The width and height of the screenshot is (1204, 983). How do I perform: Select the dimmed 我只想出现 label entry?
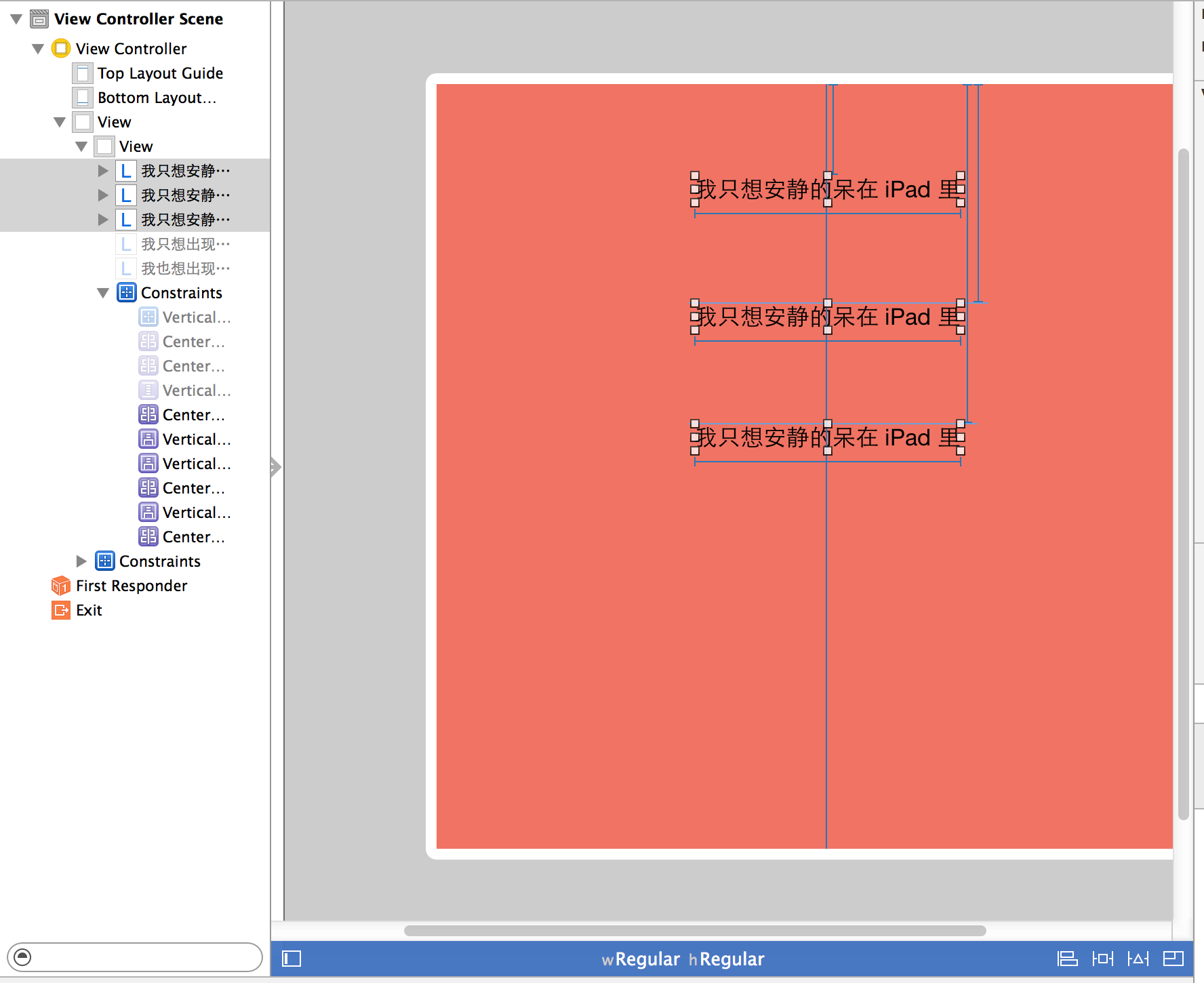click(183, 243)
